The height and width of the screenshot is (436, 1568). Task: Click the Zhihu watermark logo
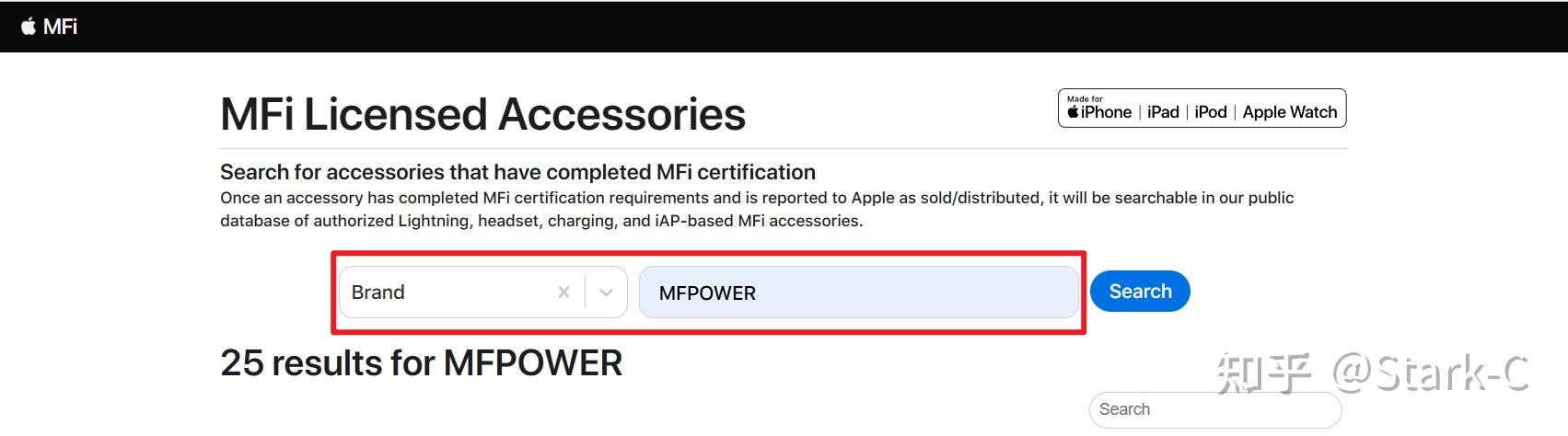pos(1264,373)
